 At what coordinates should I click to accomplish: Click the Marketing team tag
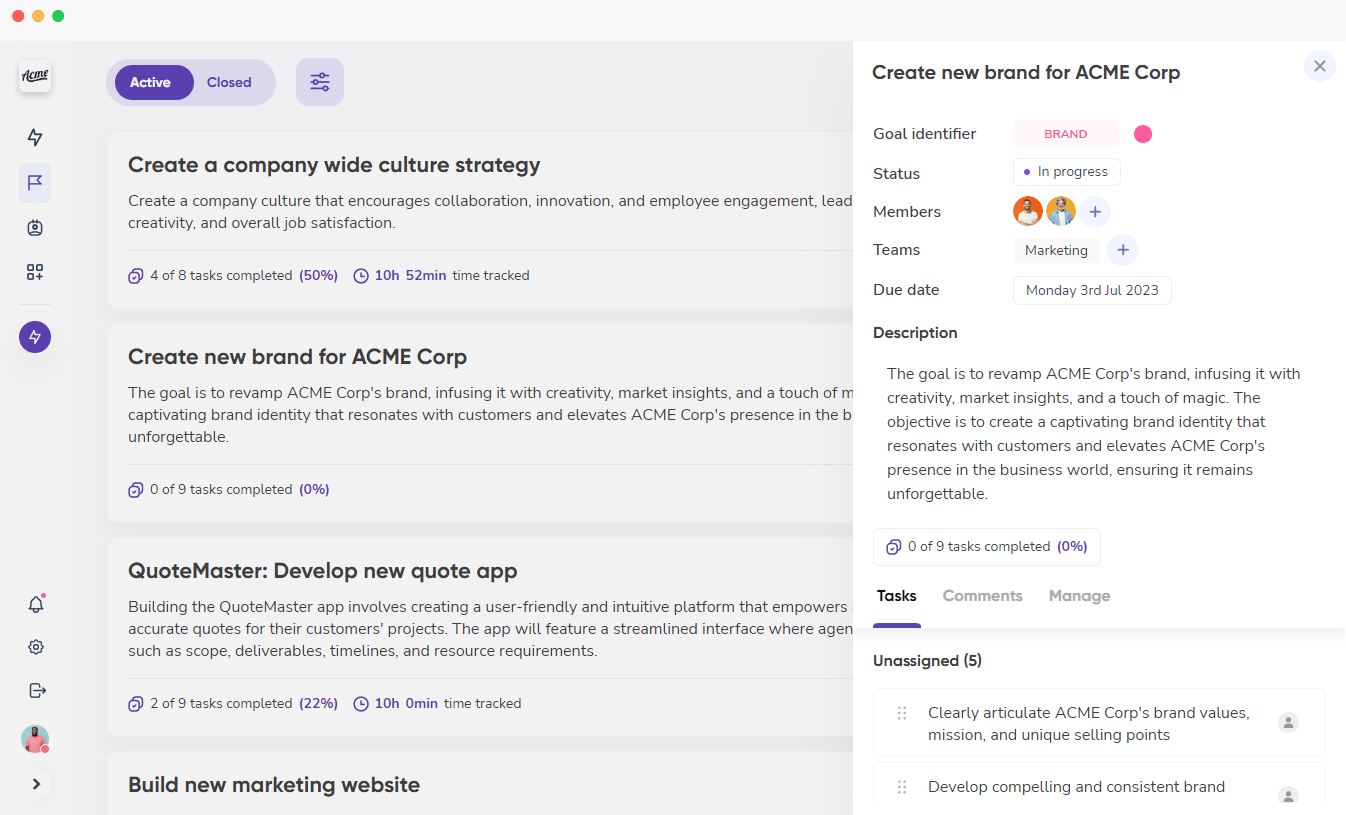[x=1056, y=250]
